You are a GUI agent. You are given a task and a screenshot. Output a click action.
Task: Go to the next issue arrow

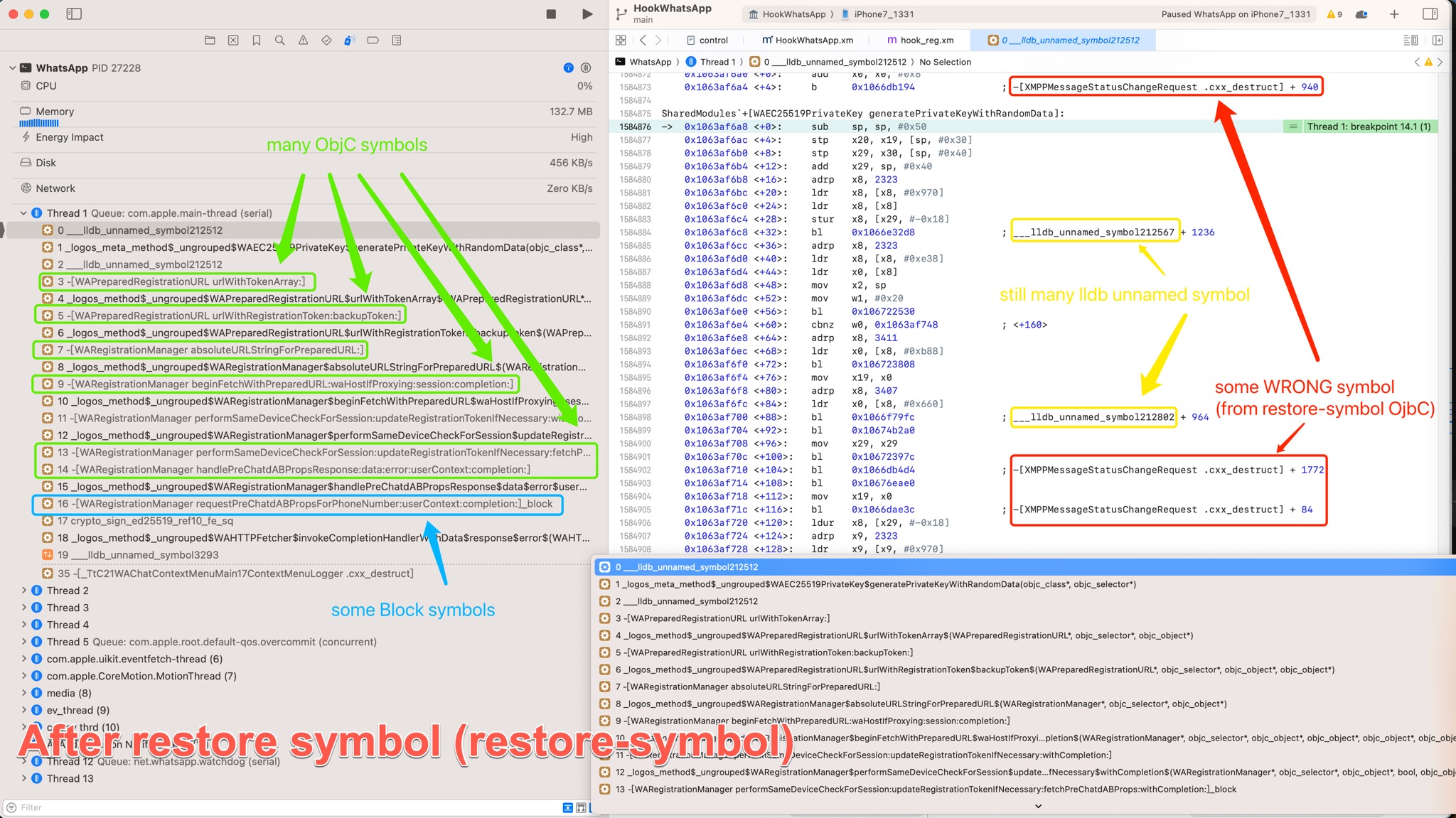coord(1440,62)
